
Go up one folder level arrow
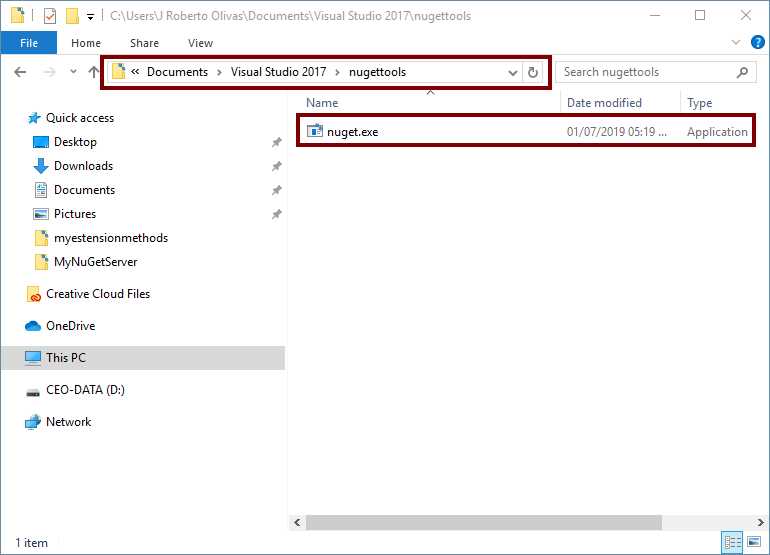[x=93, y=72]
